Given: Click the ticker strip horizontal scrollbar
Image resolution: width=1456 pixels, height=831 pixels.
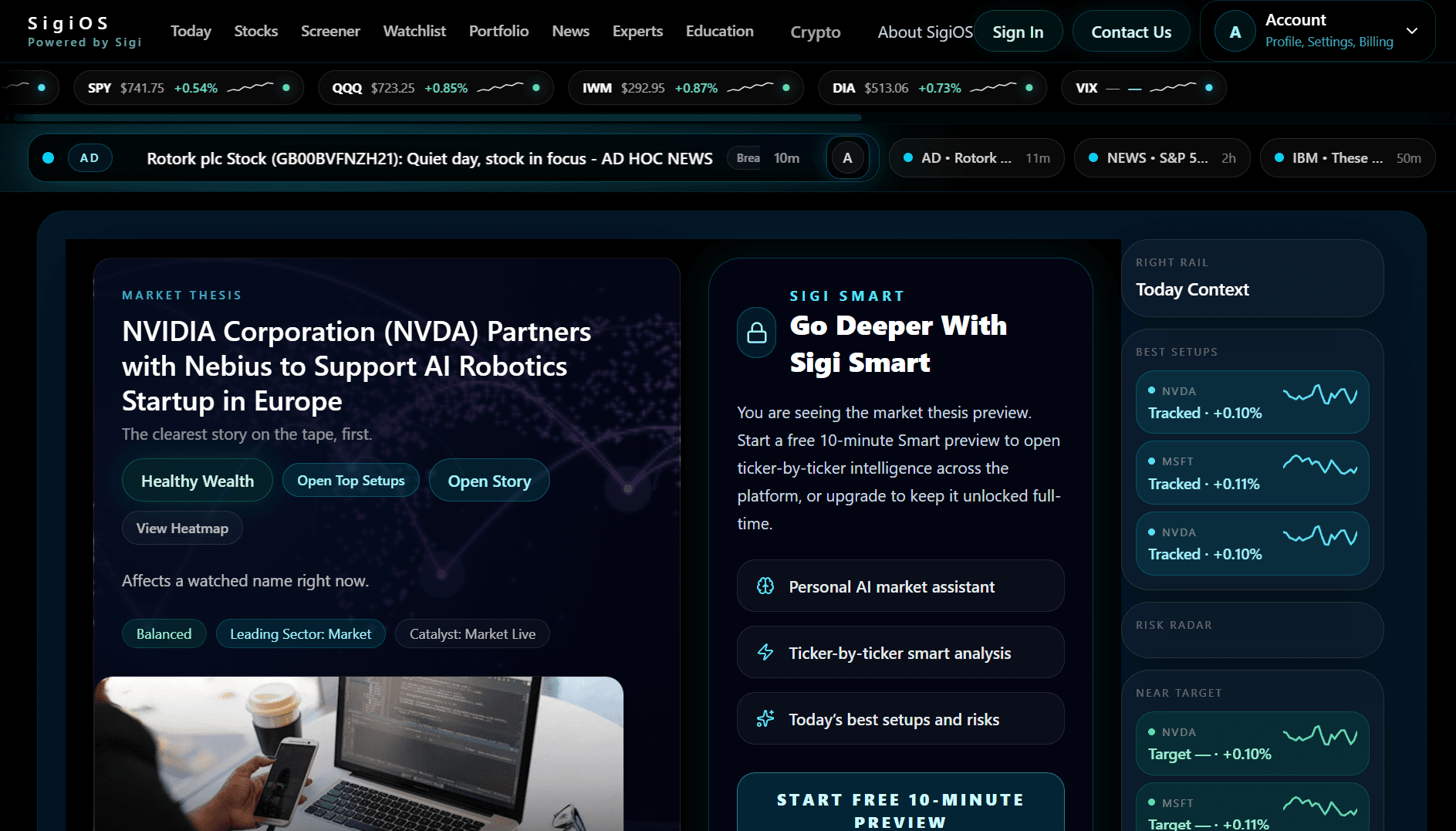Looking at the screenshot, I should (437, 117).
